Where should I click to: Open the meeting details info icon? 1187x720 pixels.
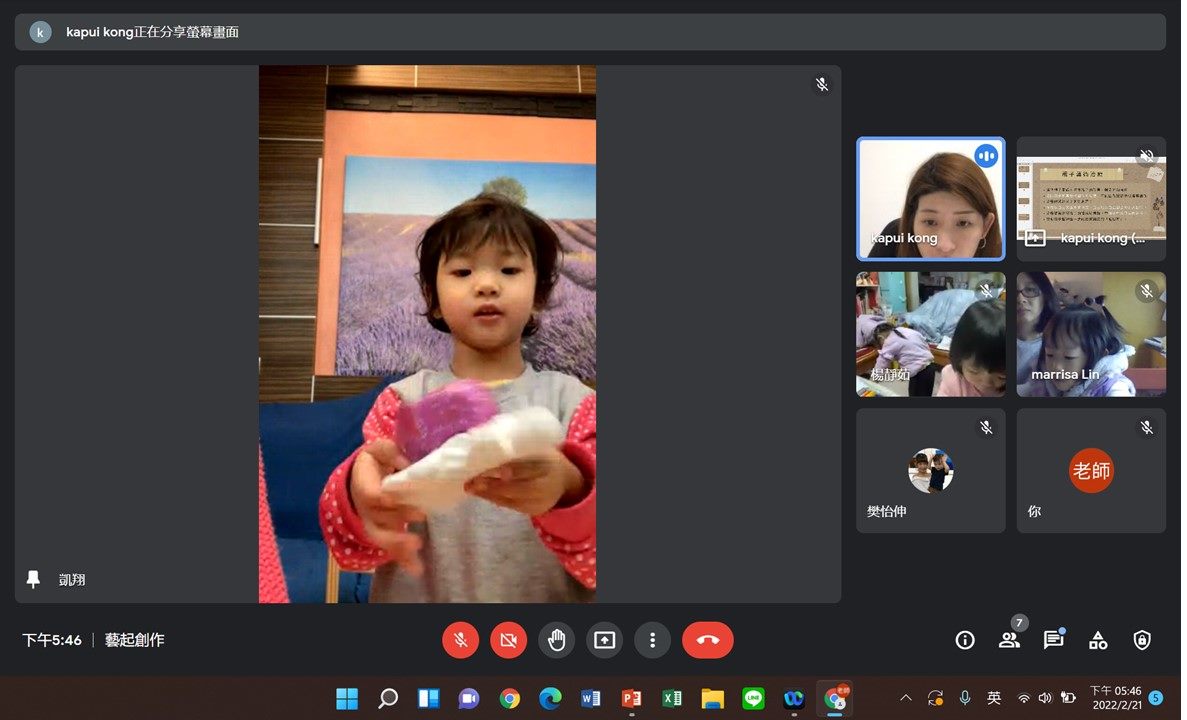click(965, 640)
